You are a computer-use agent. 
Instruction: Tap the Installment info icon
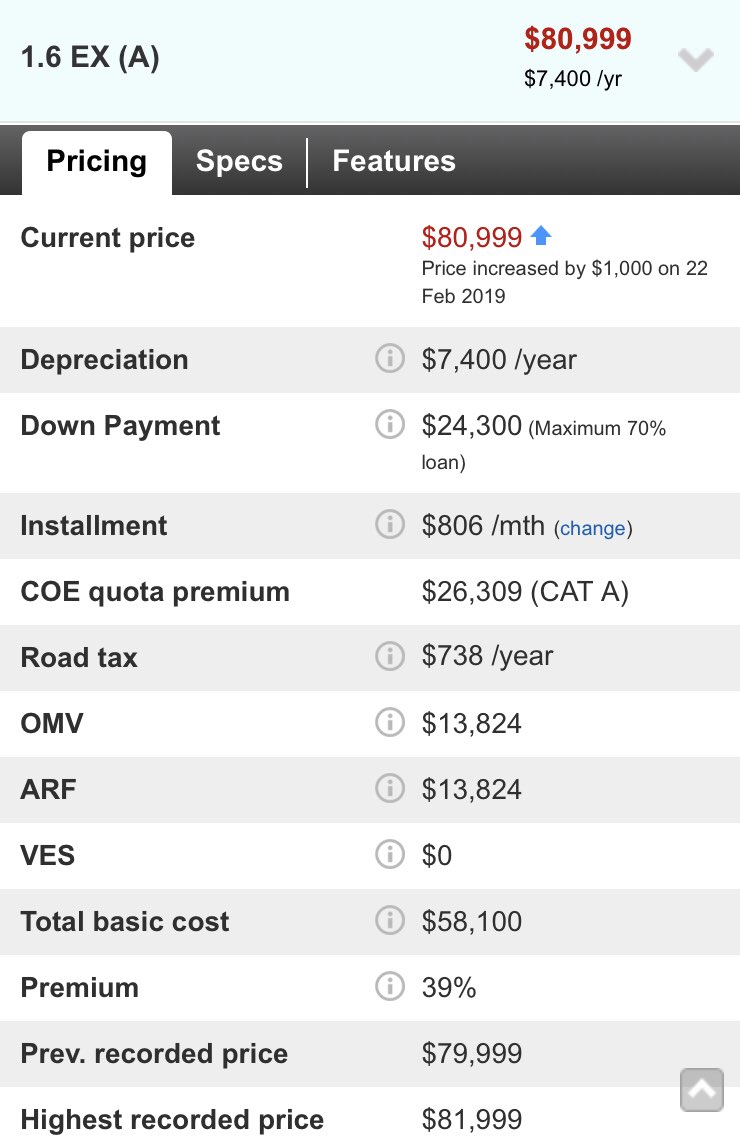389,524
